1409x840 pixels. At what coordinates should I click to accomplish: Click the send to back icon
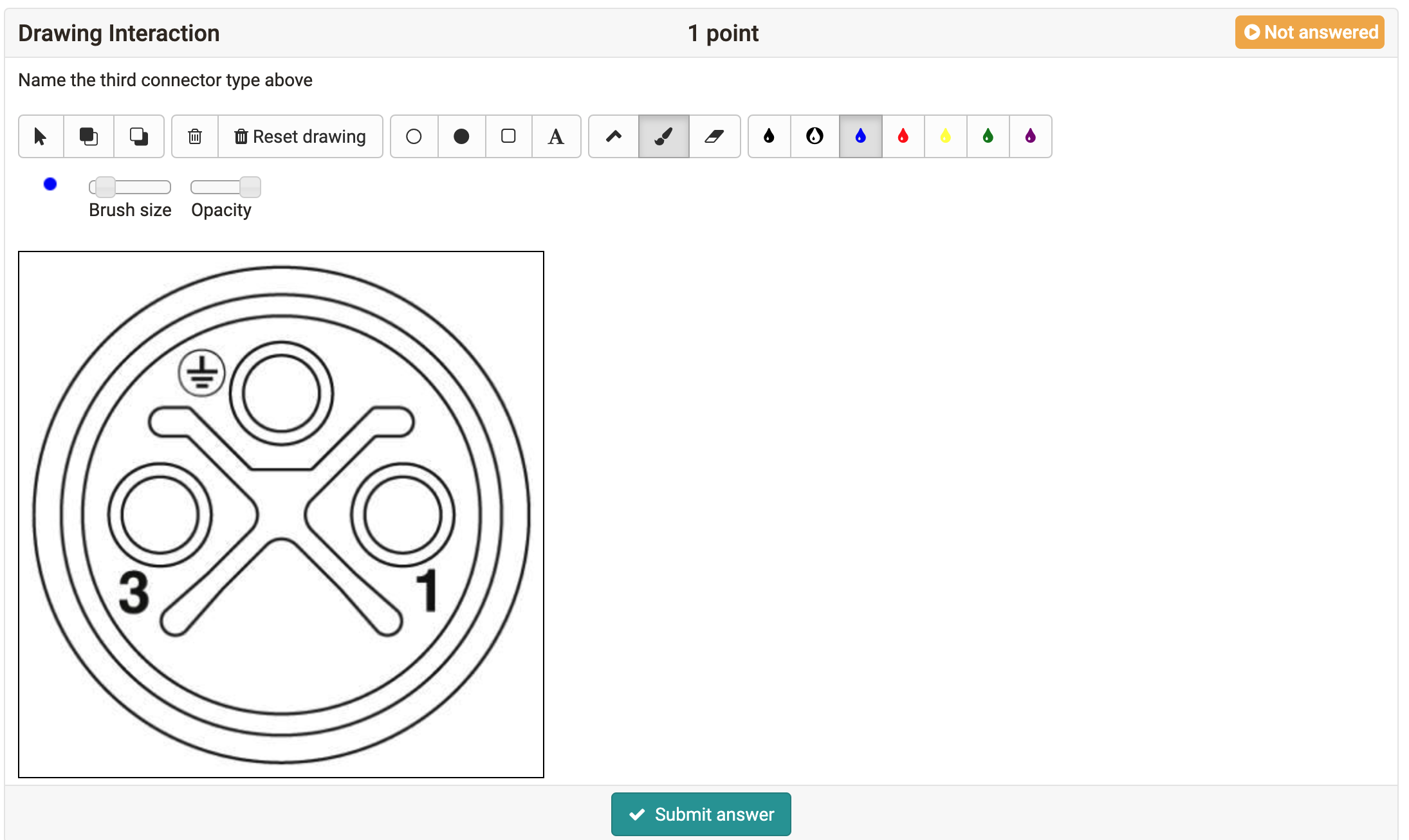[x=139, y=136]
